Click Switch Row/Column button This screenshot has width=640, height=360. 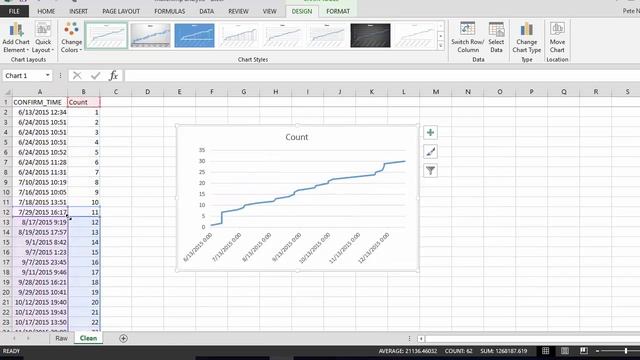pyautogui.click(x=468, y=38)
